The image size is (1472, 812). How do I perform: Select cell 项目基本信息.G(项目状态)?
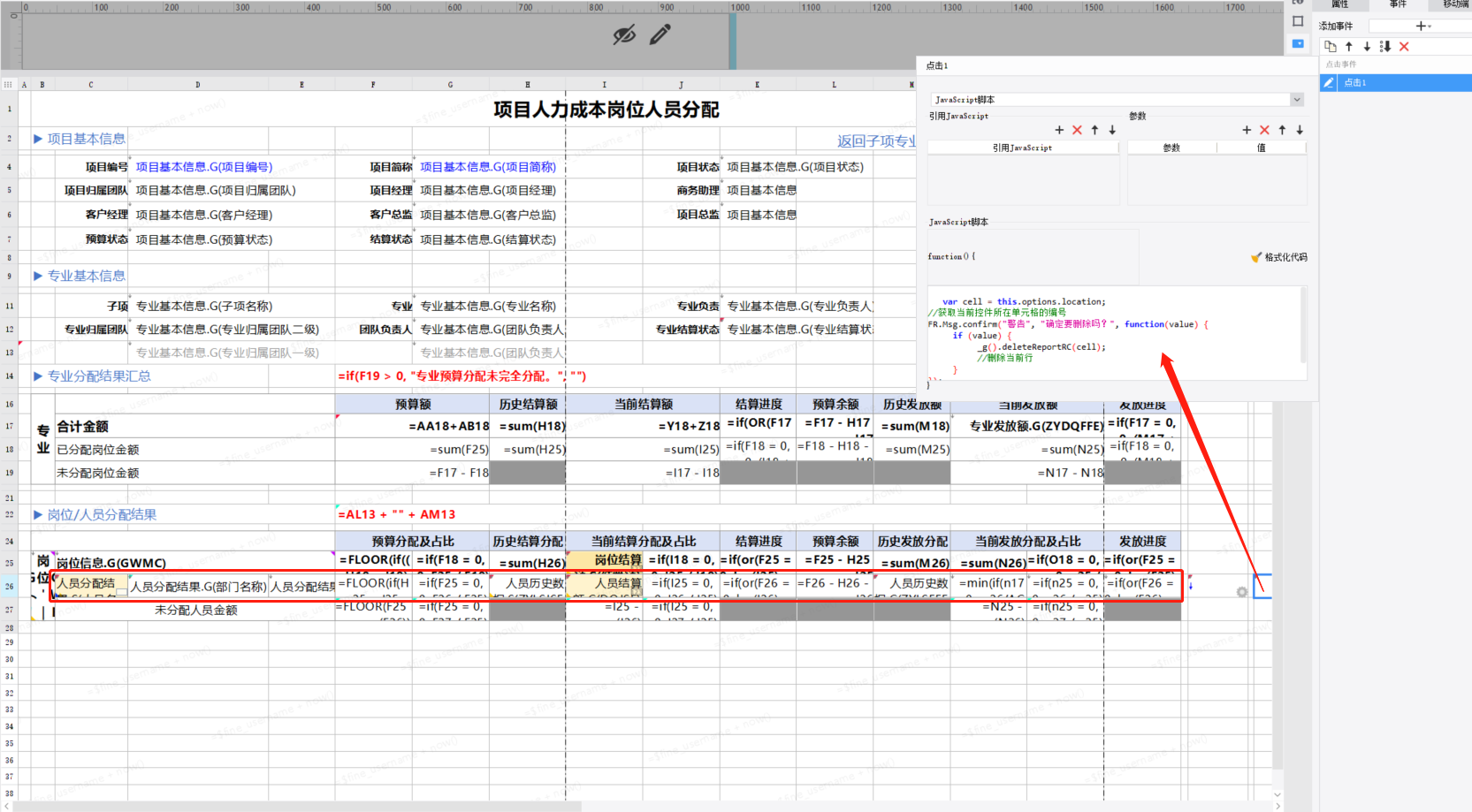point(795,167)
